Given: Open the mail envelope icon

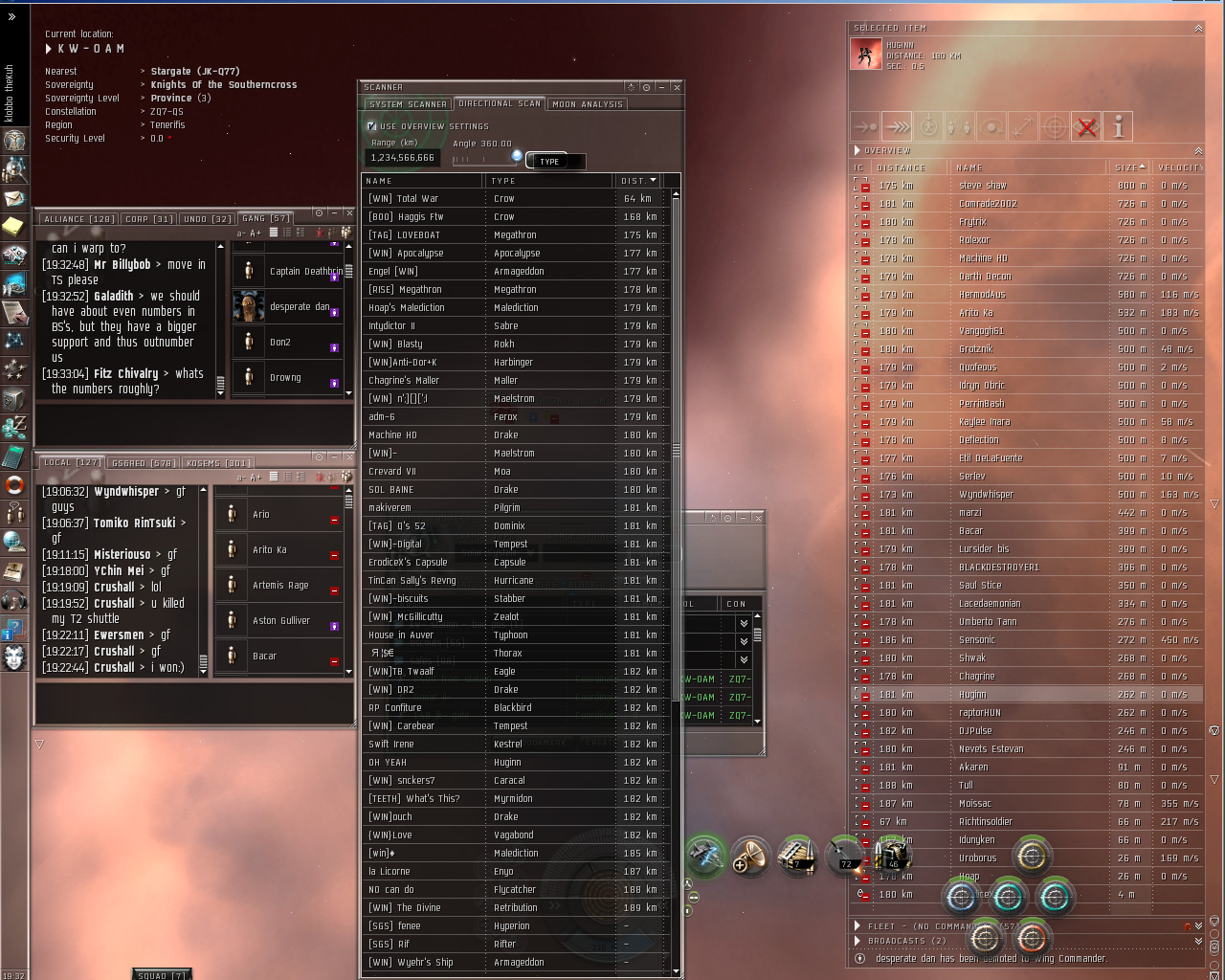Looking at the screenshot, I should [14, 198].
